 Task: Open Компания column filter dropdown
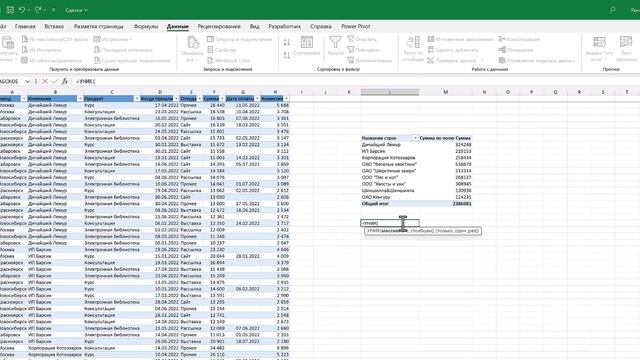(x=80, y=99)
